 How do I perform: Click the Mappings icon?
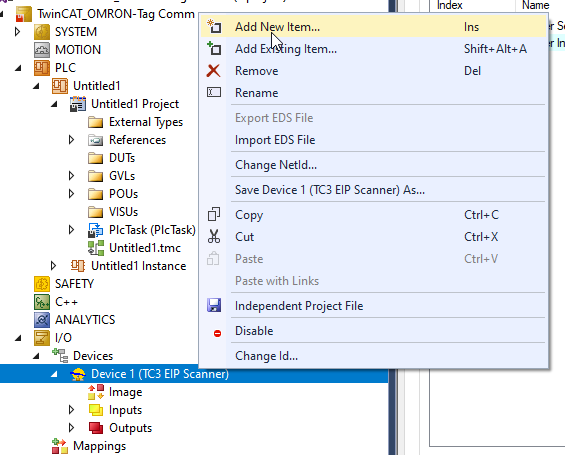60,446
